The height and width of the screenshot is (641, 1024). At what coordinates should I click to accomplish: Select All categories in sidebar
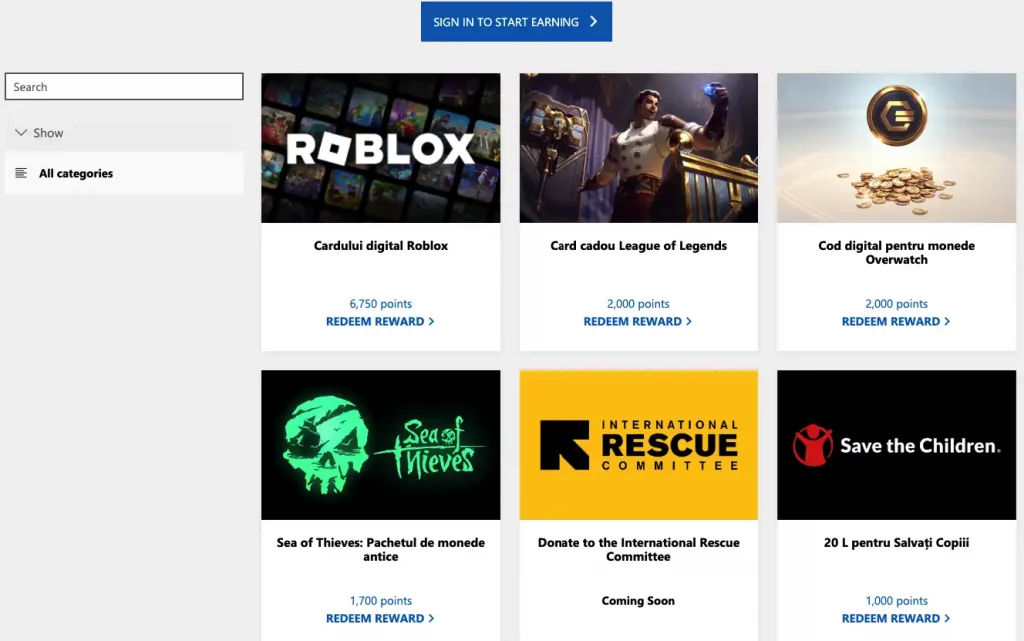(x=76, y=173)
